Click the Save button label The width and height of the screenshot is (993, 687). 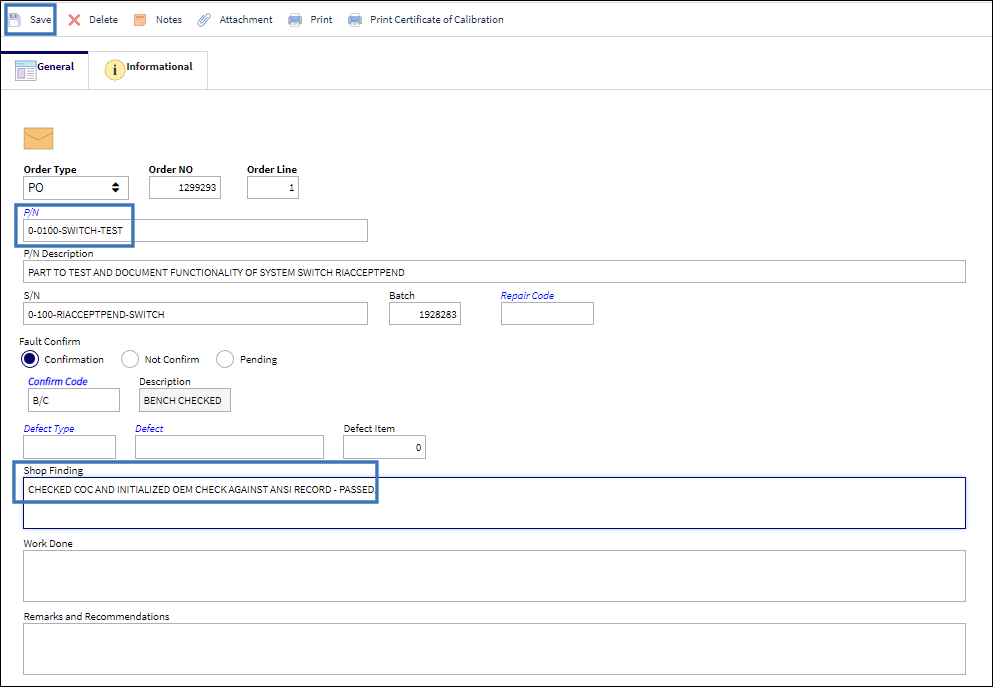pyautogui.click(x=41, y=20)
